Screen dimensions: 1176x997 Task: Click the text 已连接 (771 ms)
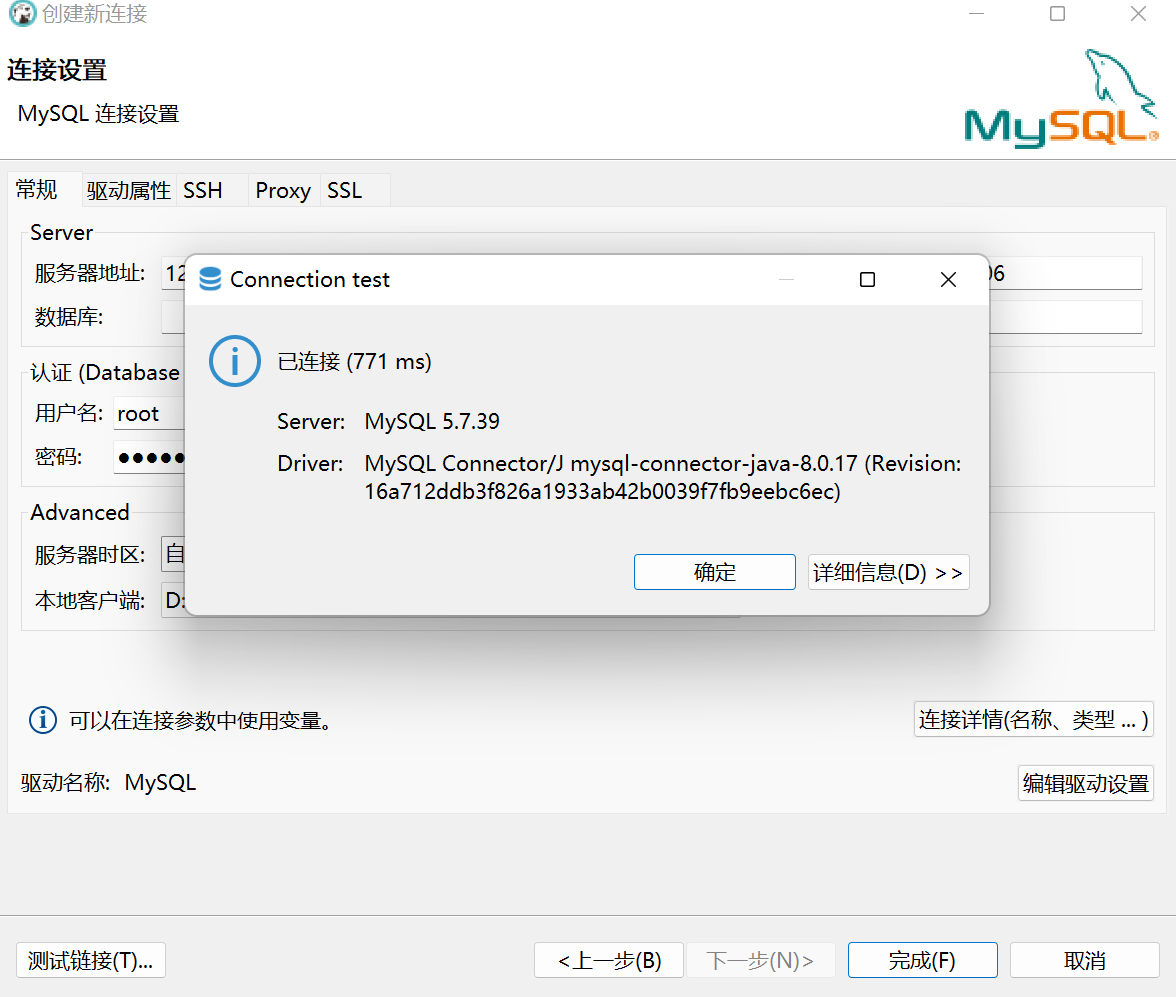click(x=355, y=362)
